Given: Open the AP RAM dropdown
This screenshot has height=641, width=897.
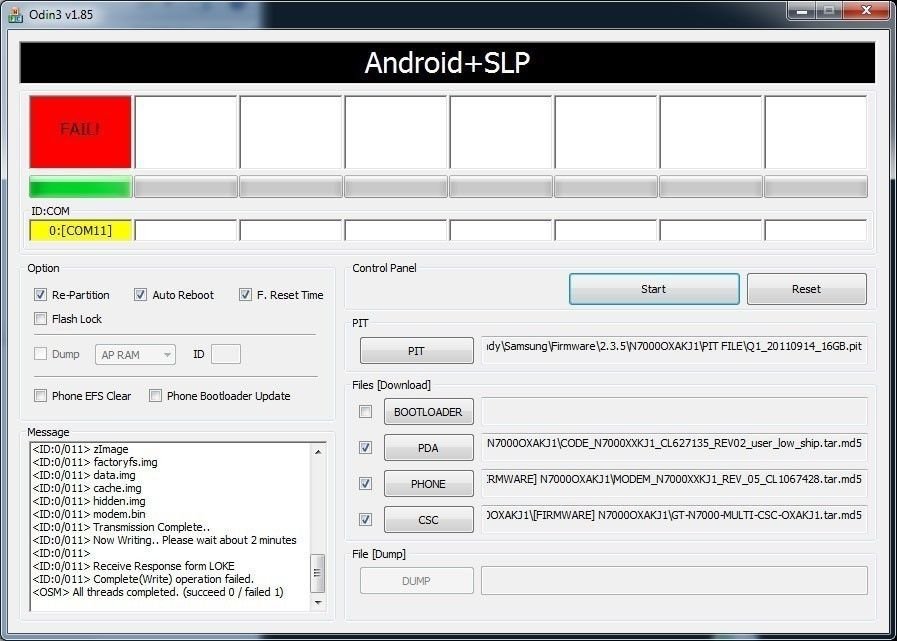Looking at the screenshot, I should click(x=135, y=355).
